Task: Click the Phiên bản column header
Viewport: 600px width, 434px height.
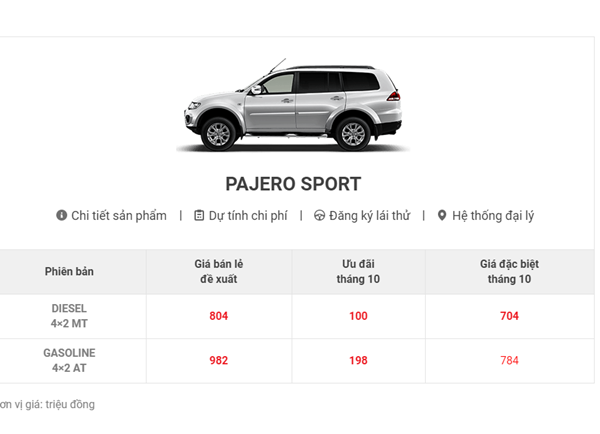Action: (69, 272)
